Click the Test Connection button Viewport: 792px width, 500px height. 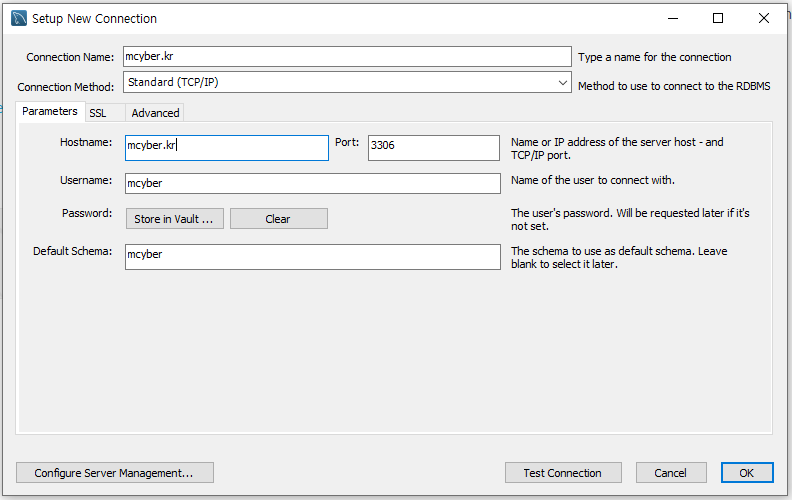click(563, 473)
